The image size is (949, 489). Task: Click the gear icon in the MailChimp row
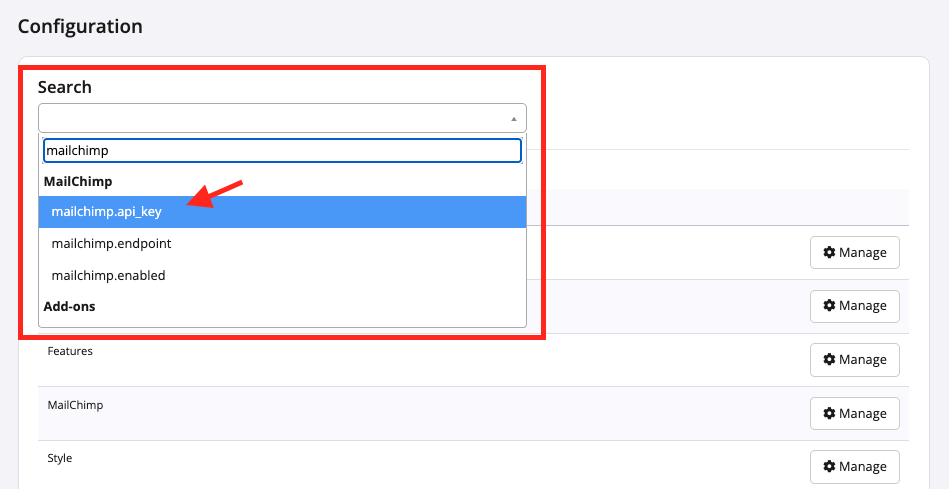(x=829, y=413)
